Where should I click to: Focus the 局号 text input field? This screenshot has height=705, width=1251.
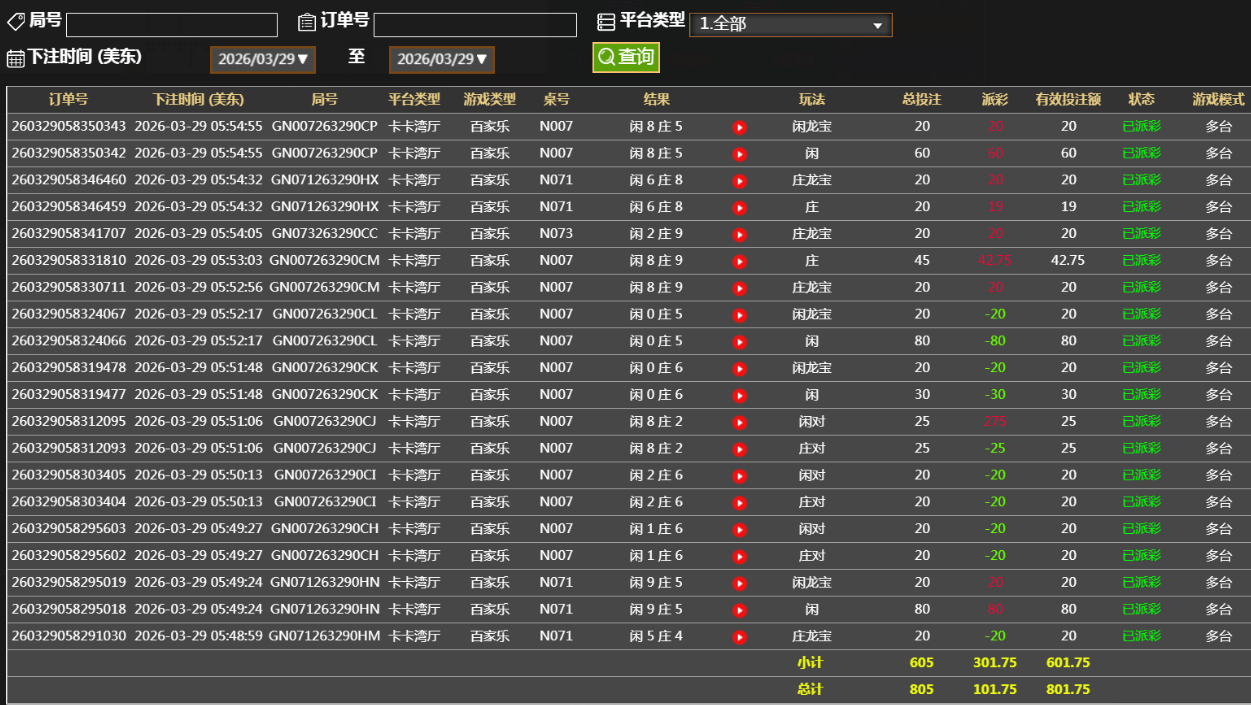(172, 25)
